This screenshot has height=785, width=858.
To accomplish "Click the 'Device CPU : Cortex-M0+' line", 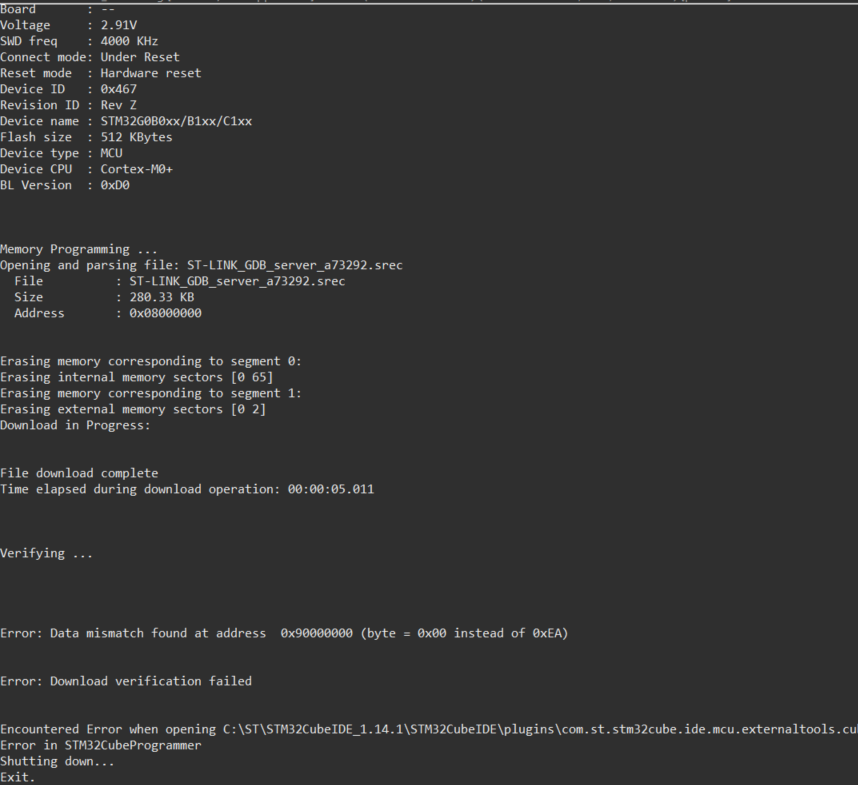I will tap(86, 169).
